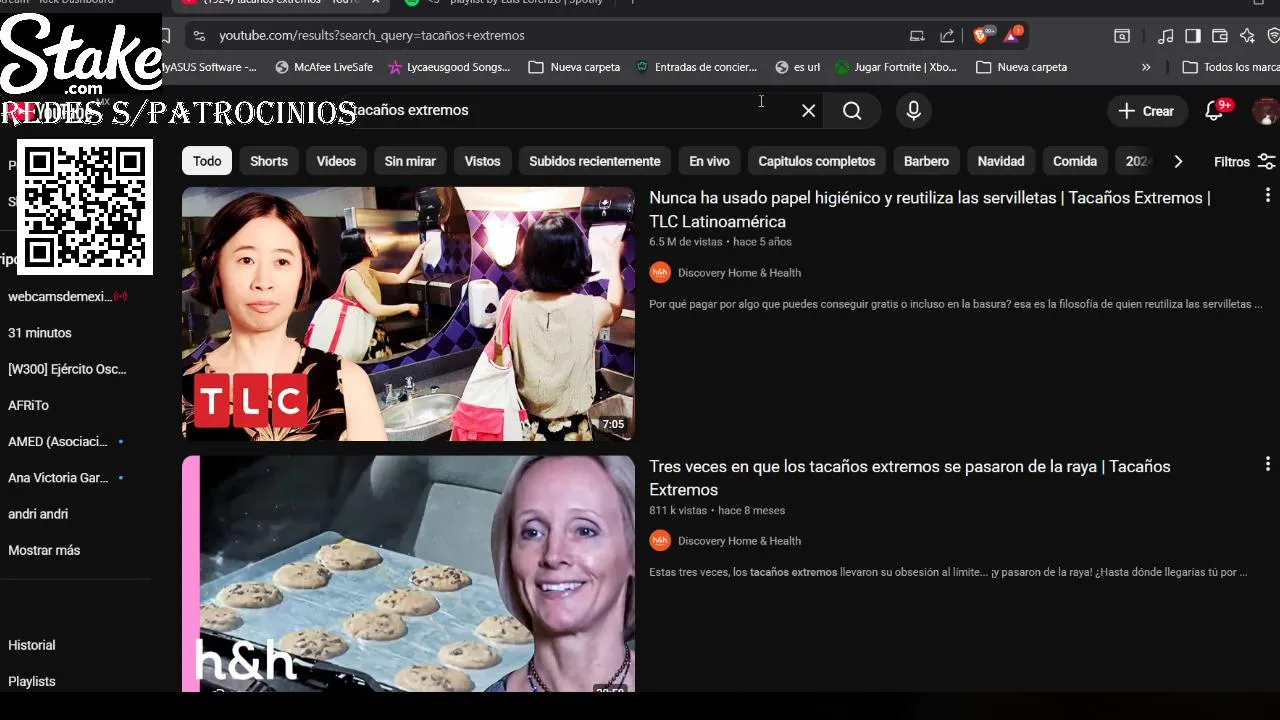Image resolution: width=1280 pixels, height=720 pixels.
Task: Open the MyASUS Software bookmark
Action: click(211, 67)
